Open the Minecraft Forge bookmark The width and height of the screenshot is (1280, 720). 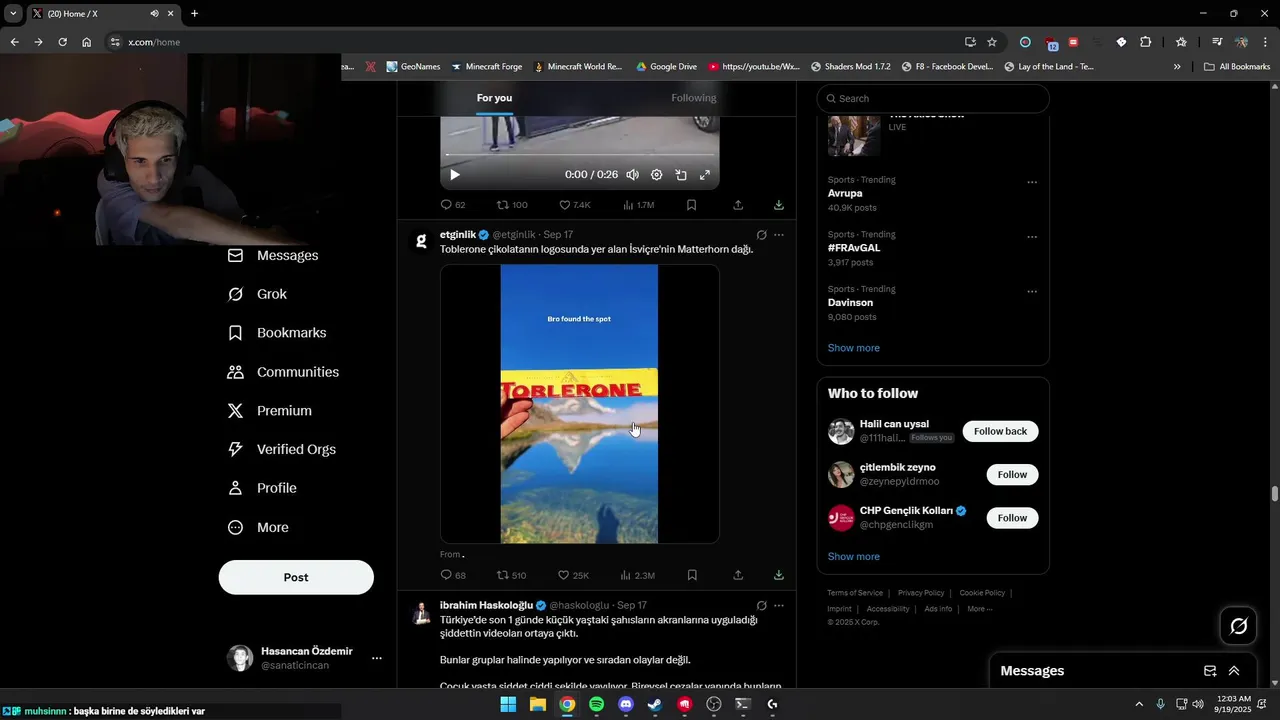tap(486, 67)
